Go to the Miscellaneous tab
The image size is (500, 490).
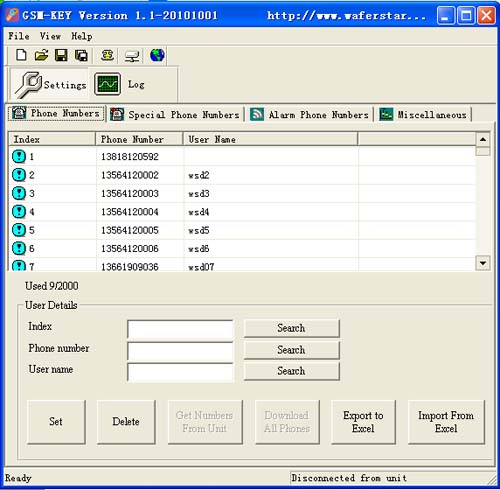pos(423,115)
